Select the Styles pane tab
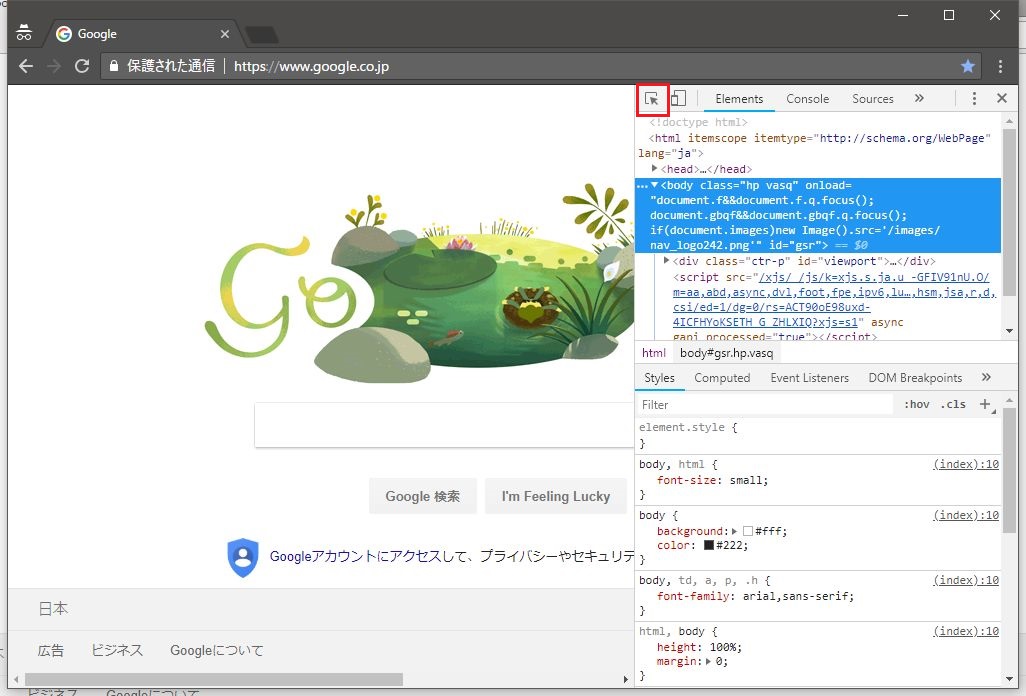This screenshot has height=696, width=1026. (x=659, y=377)
